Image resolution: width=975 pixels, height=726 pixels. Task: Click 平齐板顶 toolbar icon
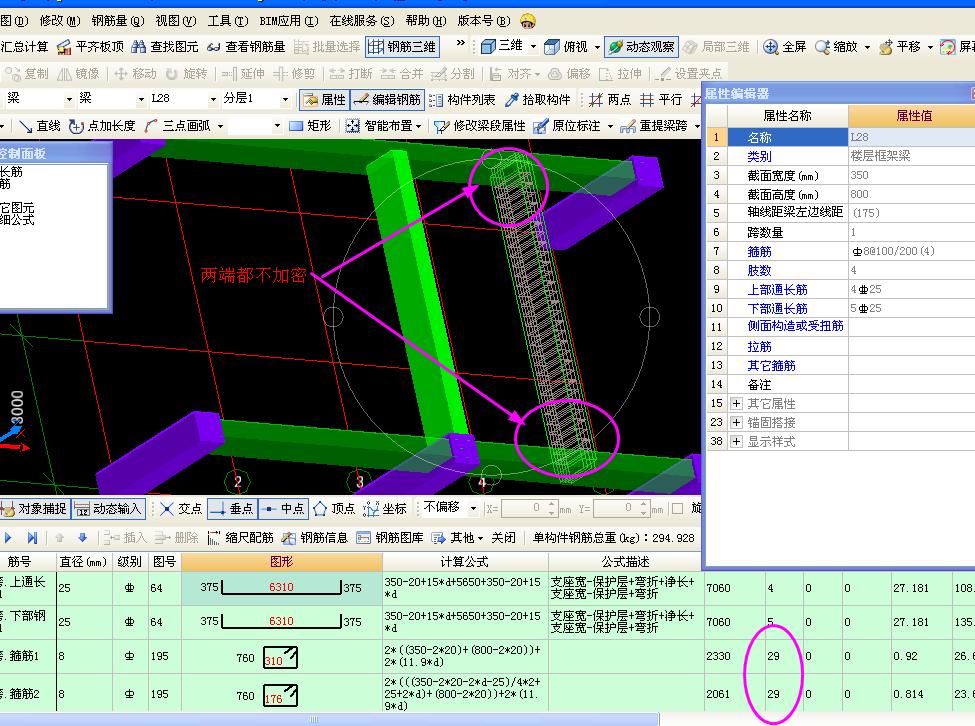click(90, 47)
